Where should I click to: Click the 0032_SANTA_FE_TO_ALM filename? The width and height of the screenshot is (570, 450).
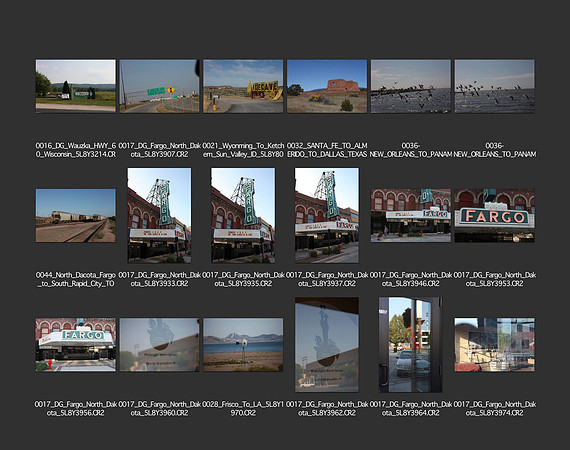tap(327, 150)
